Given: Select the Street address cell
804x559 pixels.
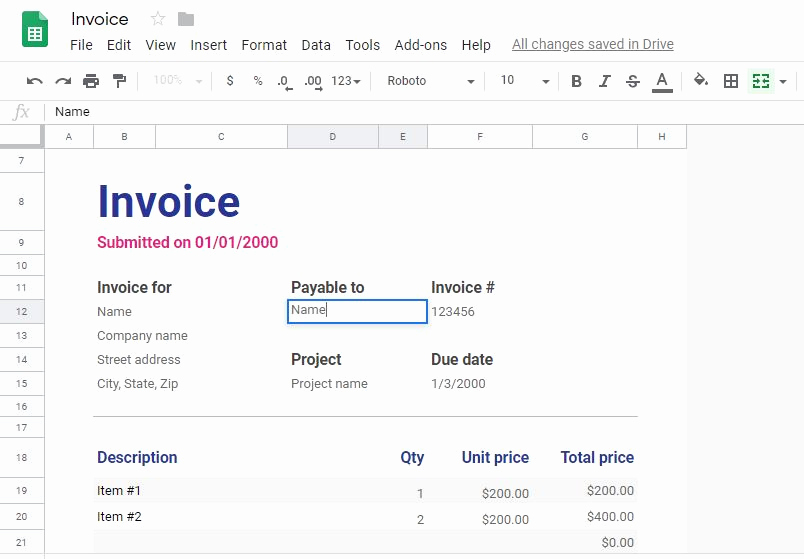Looking at the screenshot, I should pyautogui.click(x=138, y=360).
